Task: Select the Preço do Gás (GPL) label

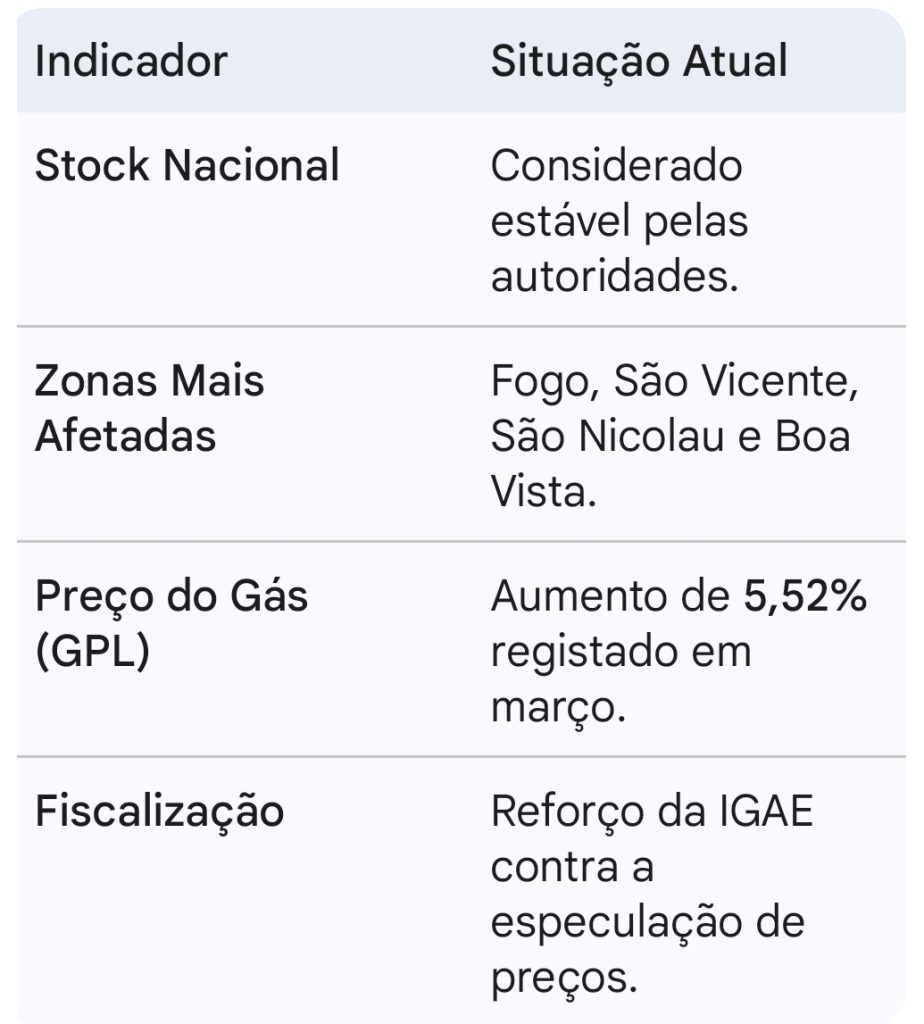Action: (171, 625)
